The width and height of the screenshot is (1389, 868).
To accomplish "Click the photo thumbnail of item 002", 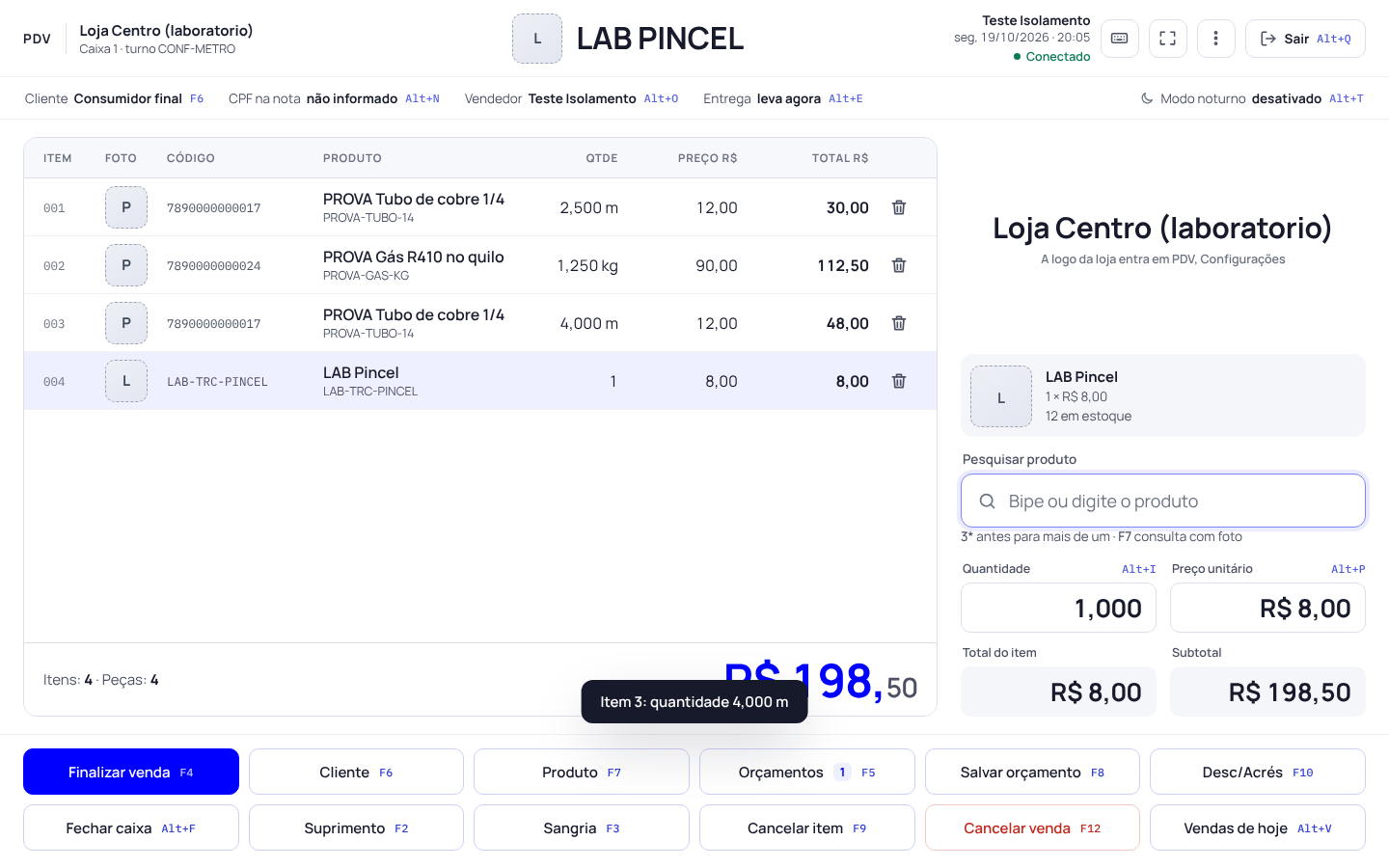I will [126, 265].
